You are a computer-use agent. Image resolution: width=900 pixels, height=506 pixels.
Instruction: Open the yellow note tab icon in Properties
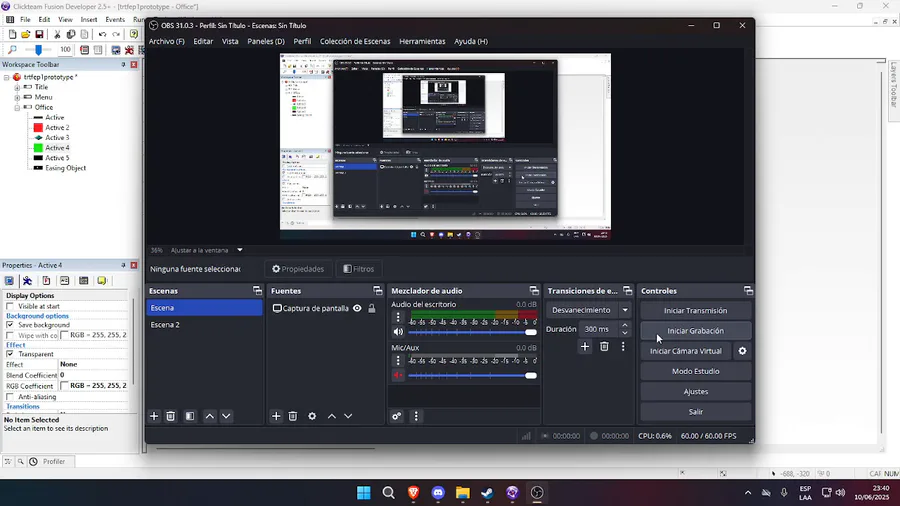(102, 281)
